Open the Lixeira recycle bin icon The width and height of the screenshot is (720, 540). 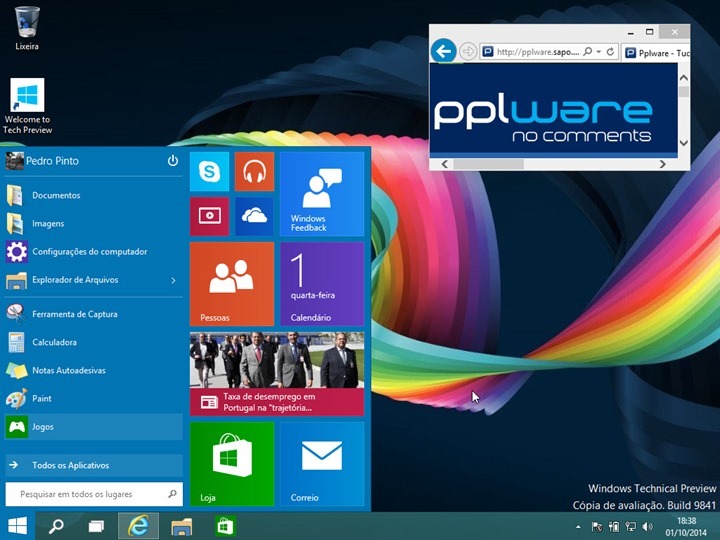tap(27, 28)
